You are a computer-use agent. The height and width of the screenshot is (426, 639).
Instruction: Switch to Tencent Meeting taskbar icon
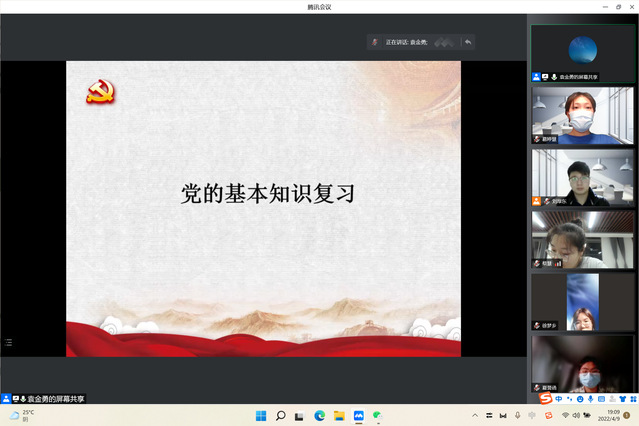[x=359, y=416]
